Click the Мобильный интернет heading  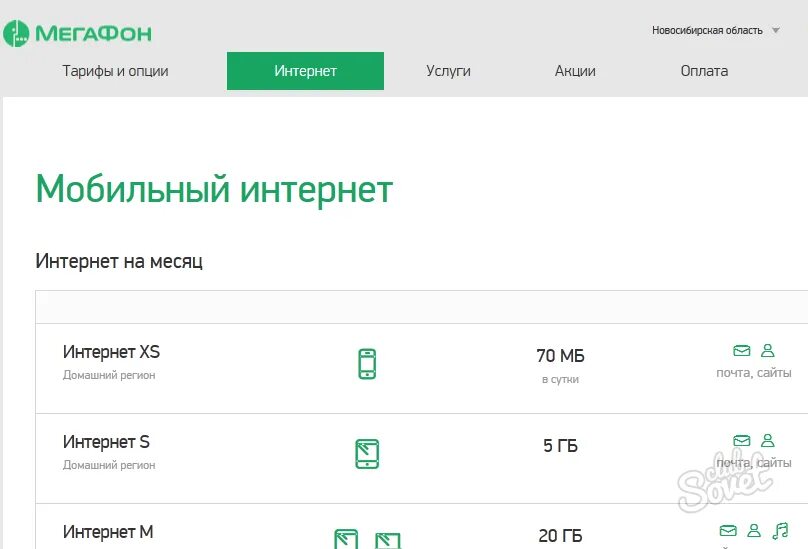pos(214,189)
